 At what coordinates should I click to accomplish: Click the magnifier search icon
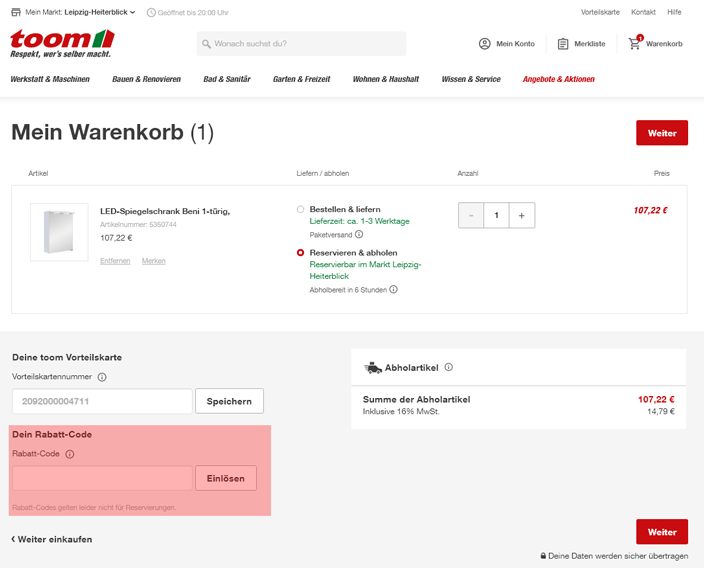tap(206, 44)
